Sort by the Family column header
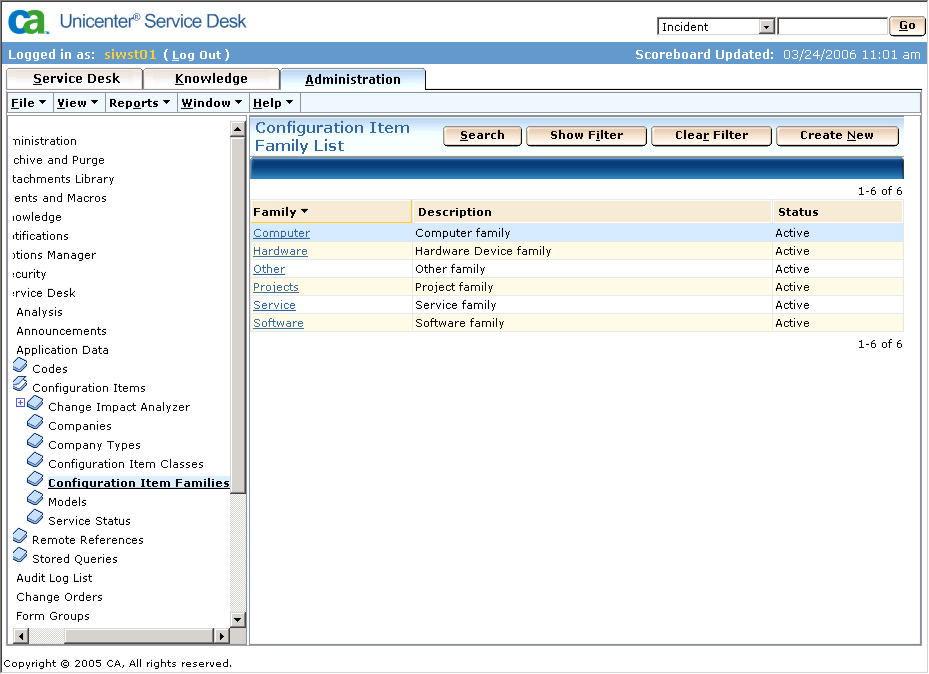Screen dimensions: 929x674 click(280, 212)
